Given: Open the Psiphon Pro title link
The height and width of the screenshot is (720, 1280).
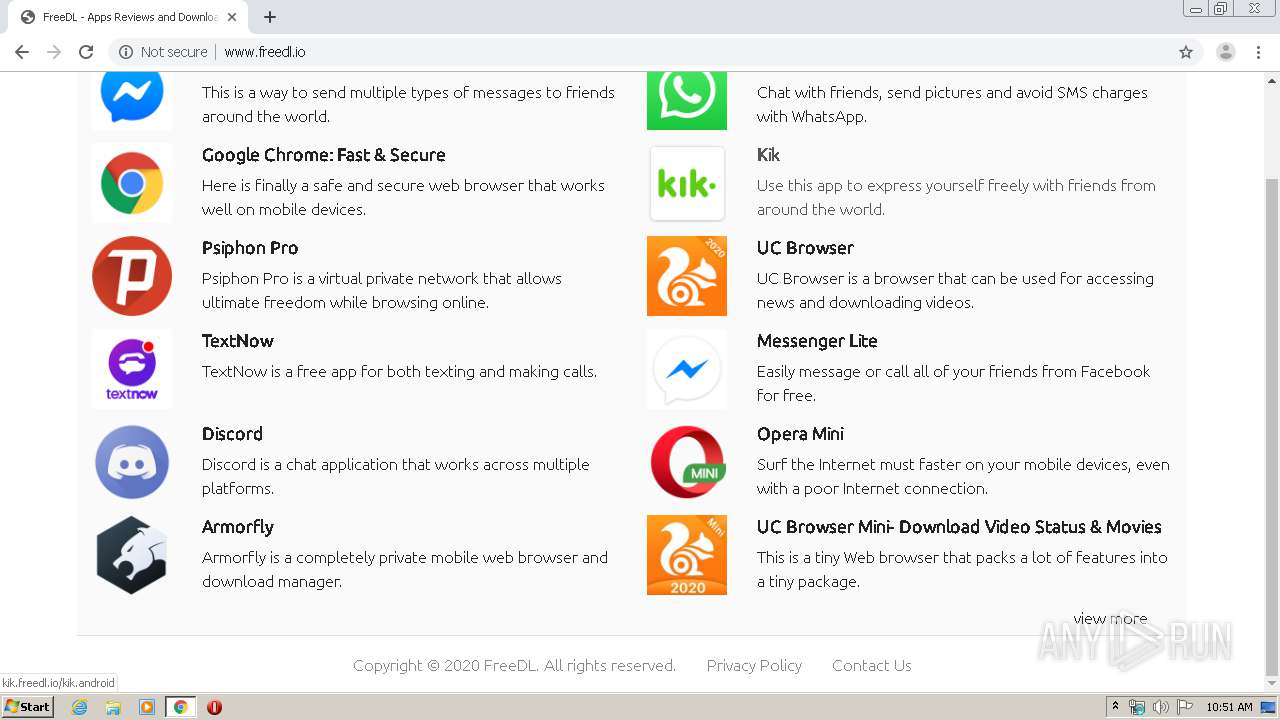Looking at the screenshot, I should click(x=250, y=248).
